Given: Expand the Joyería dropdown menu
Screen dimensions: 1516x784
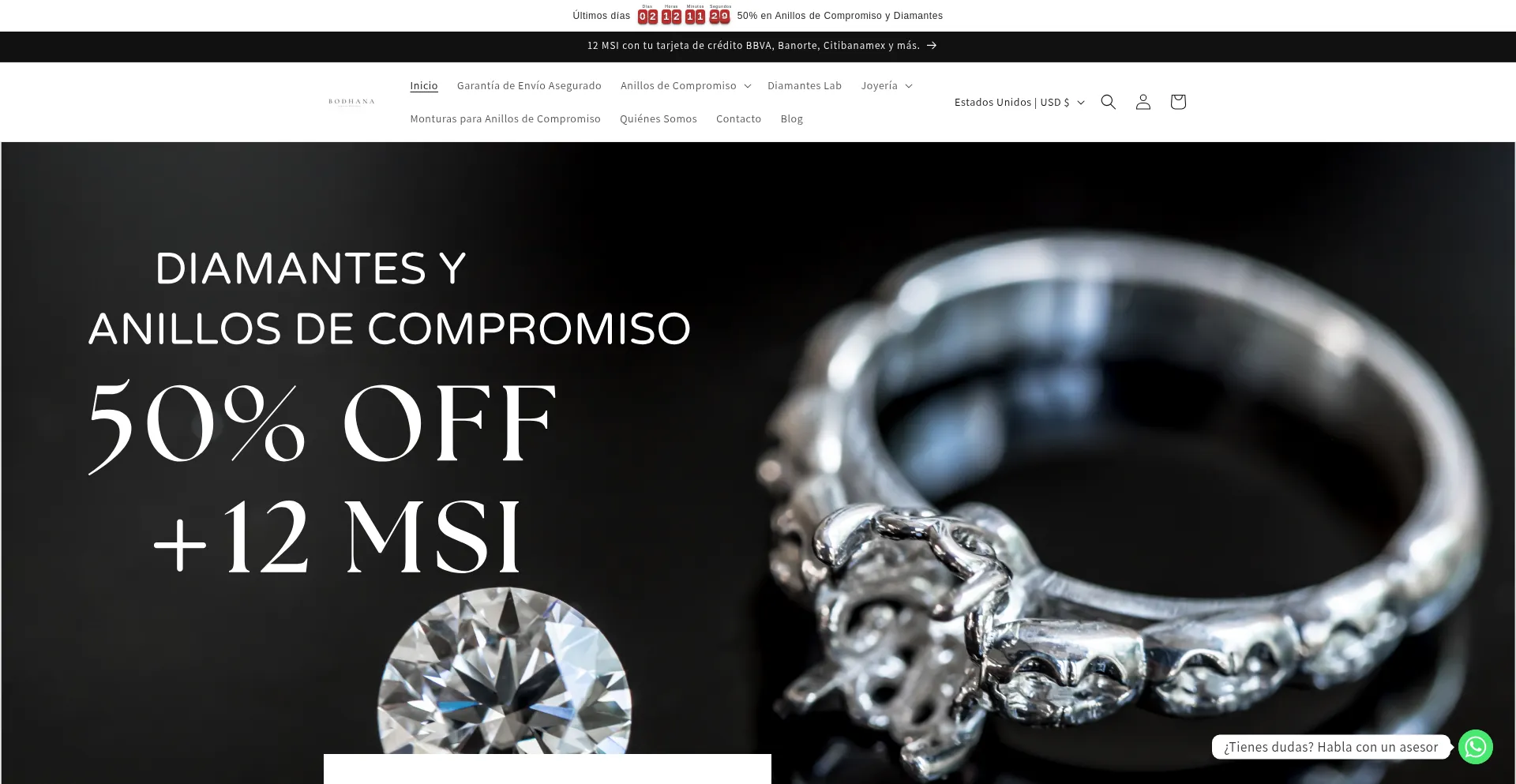Looking at the screenshot, I should [x=886, y=85].
